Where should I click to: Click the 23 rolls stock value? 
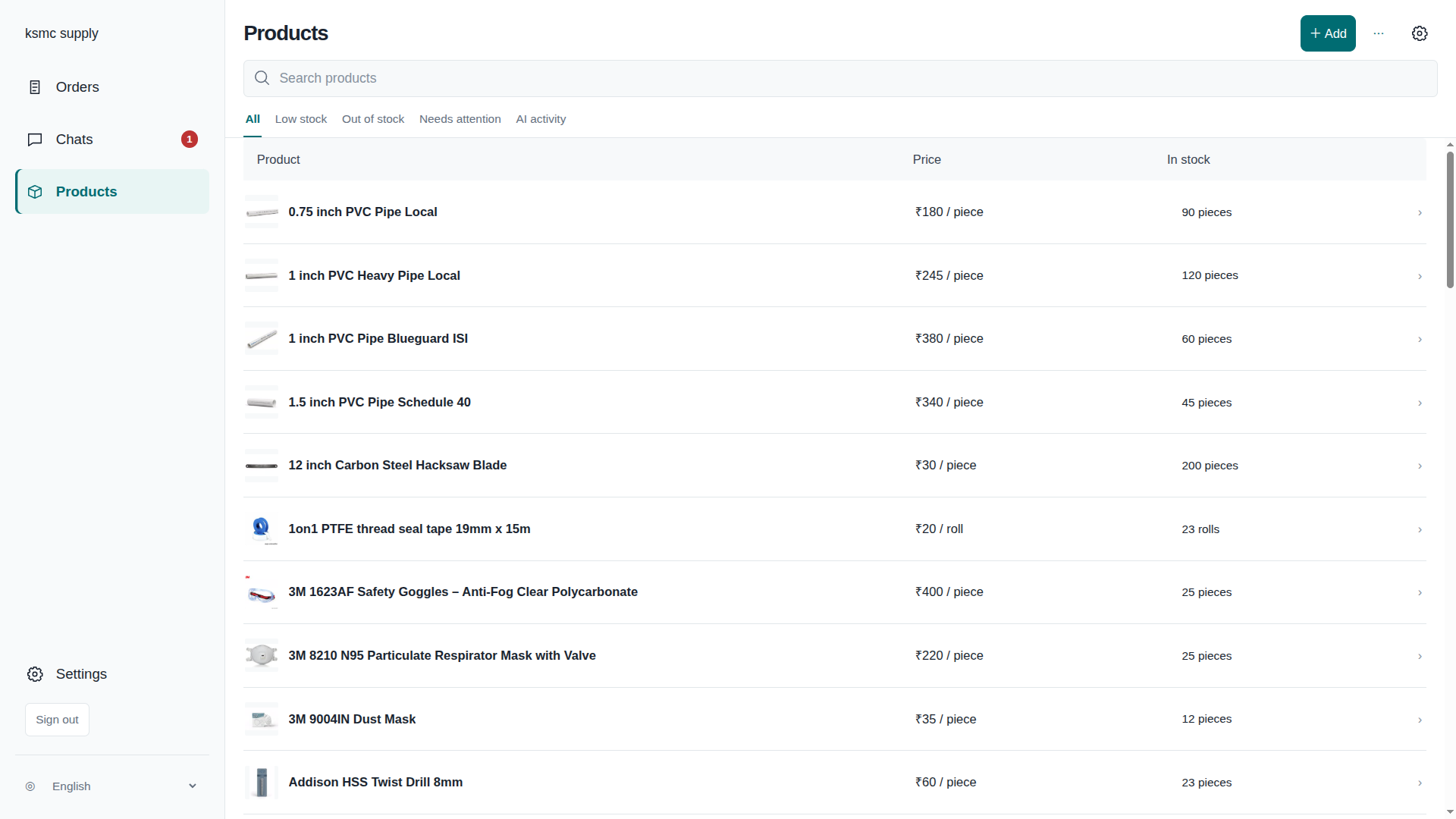(1200, 529)
